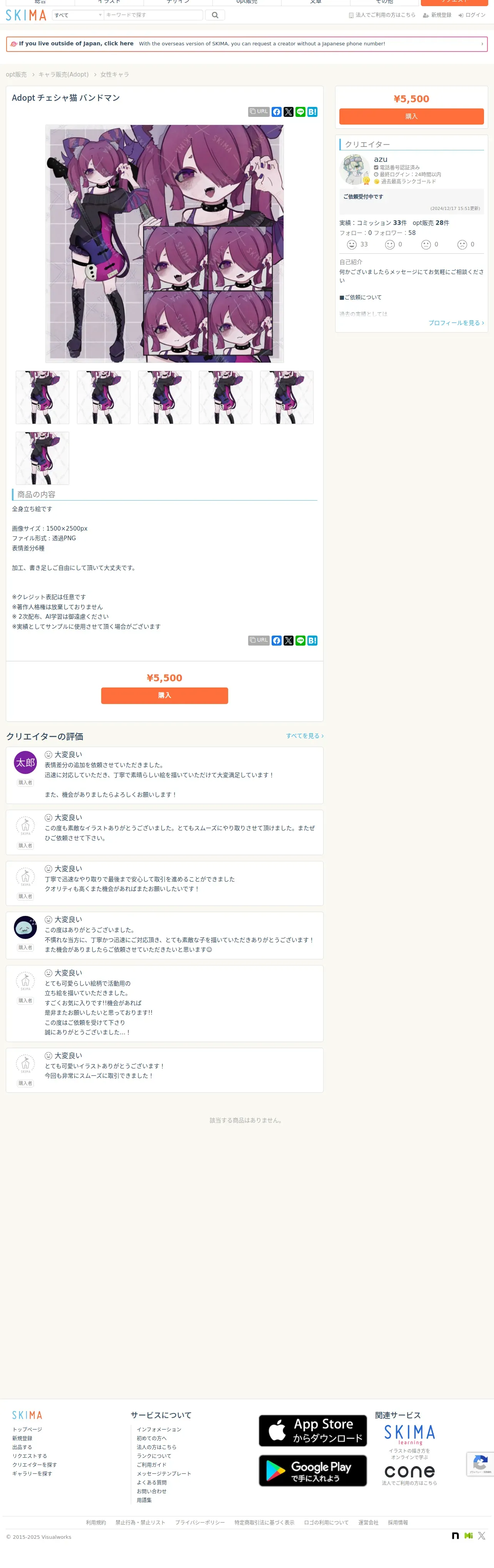Share on X icon under the title

(289, 112)
